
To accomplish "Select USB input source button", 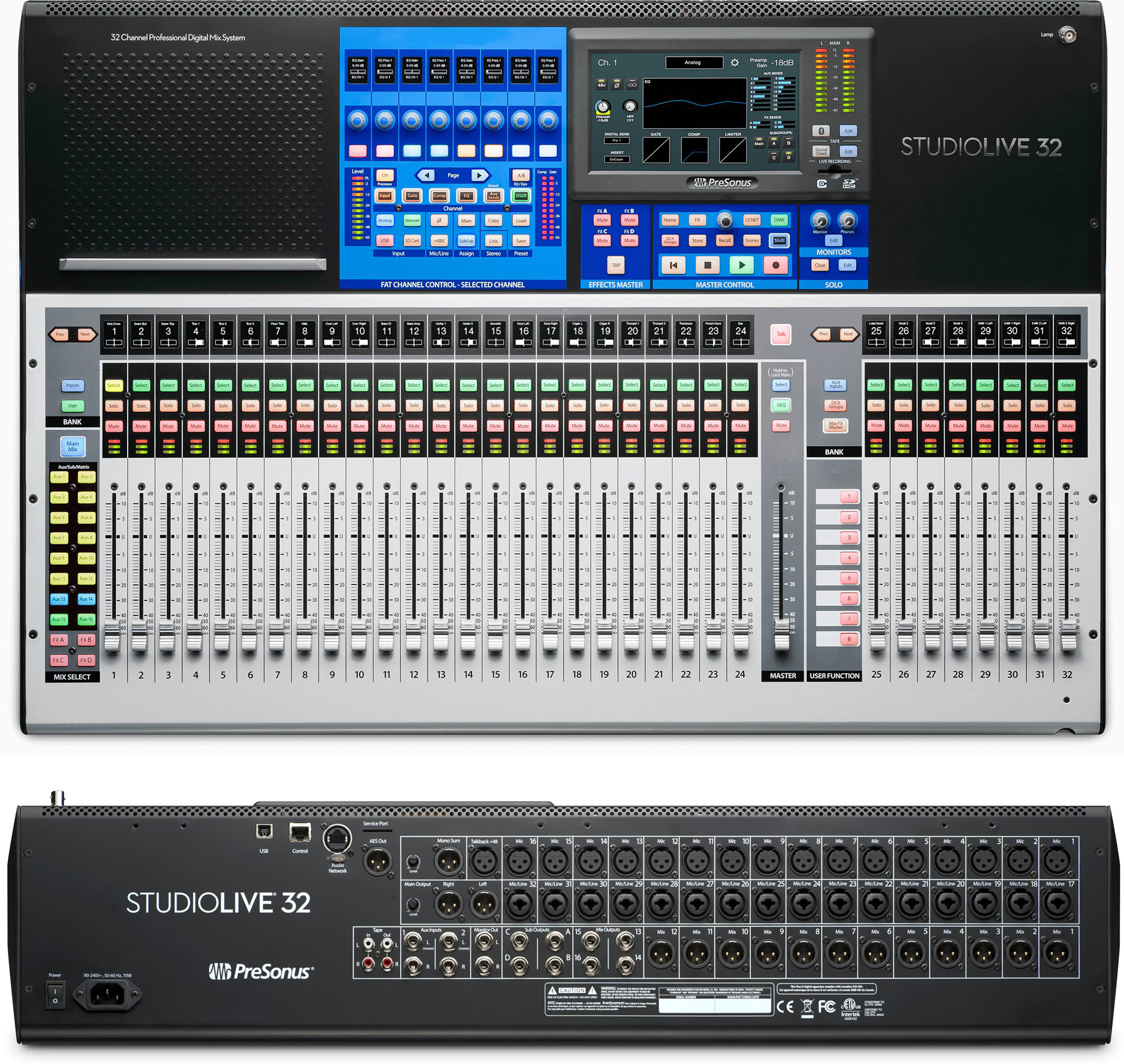I will point(385,240).
